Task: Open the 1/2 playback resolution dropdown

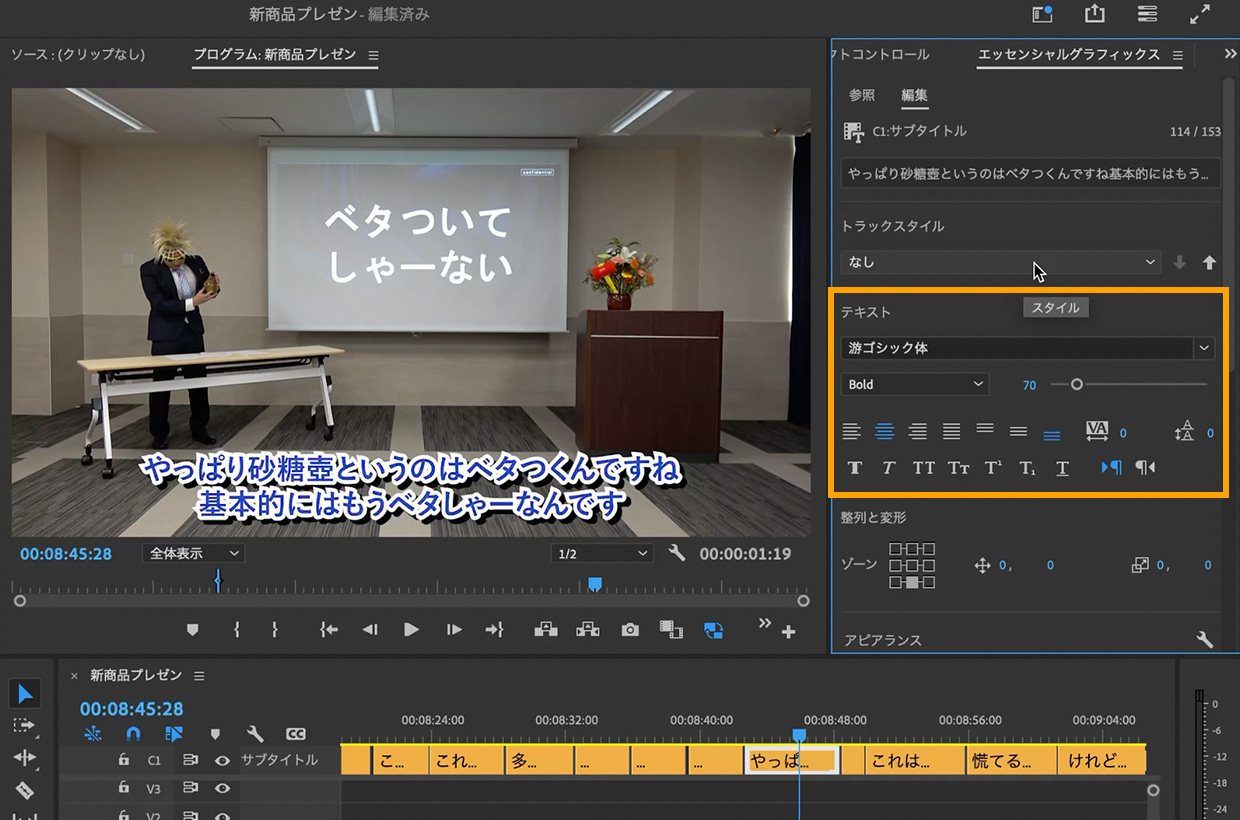Action: pos(601,553)
